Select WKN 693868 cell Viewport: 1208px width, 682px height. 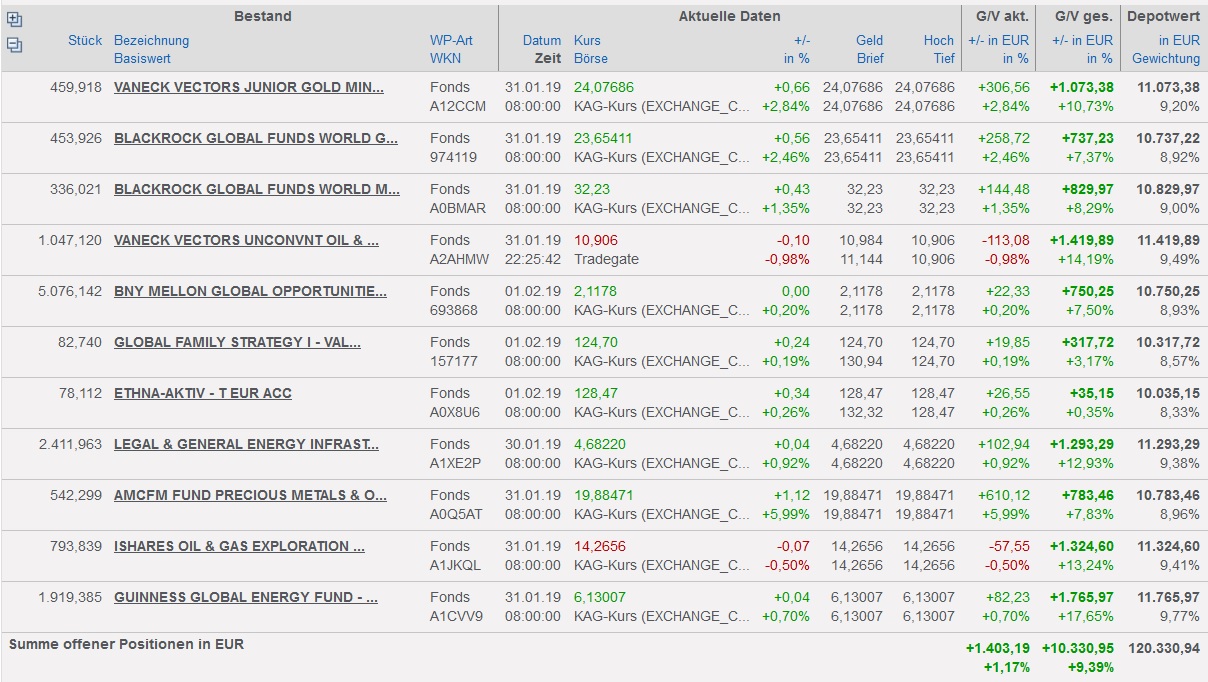pyautogui.click(x=454, y=310)
